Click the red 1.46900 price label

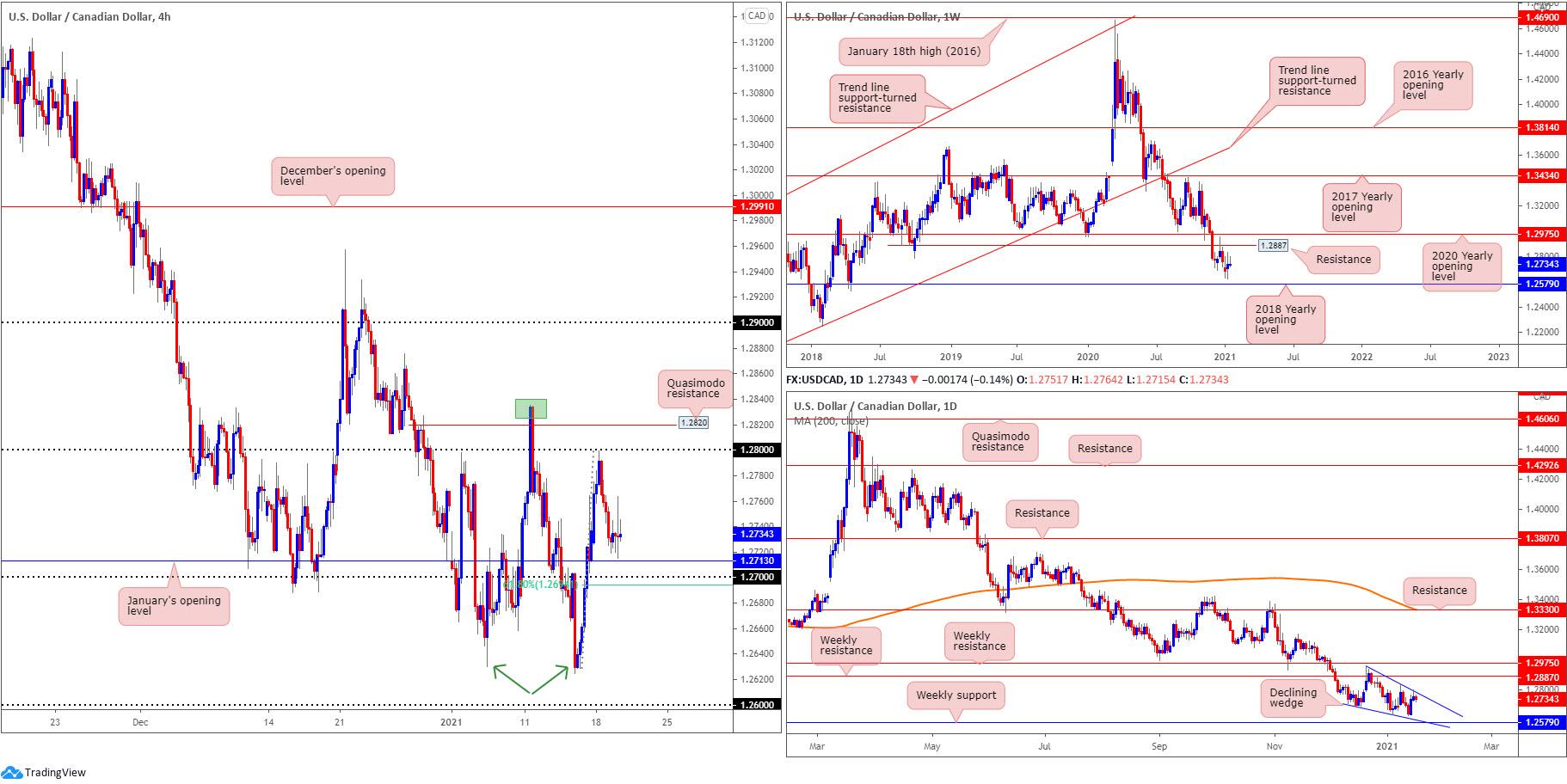[1542, 17]
